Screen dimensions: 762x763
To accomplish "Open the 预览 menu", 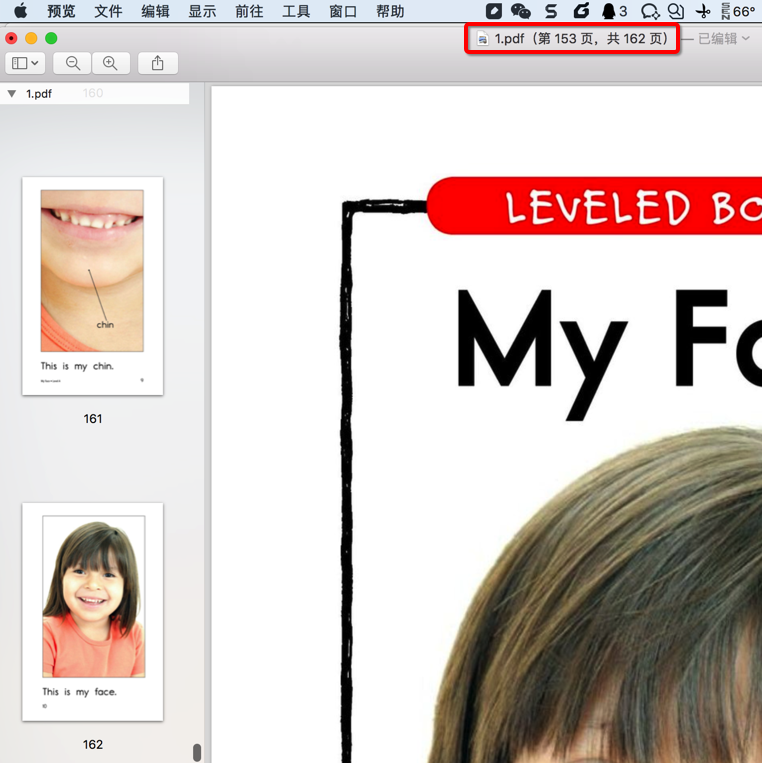I will click(61, 11).
